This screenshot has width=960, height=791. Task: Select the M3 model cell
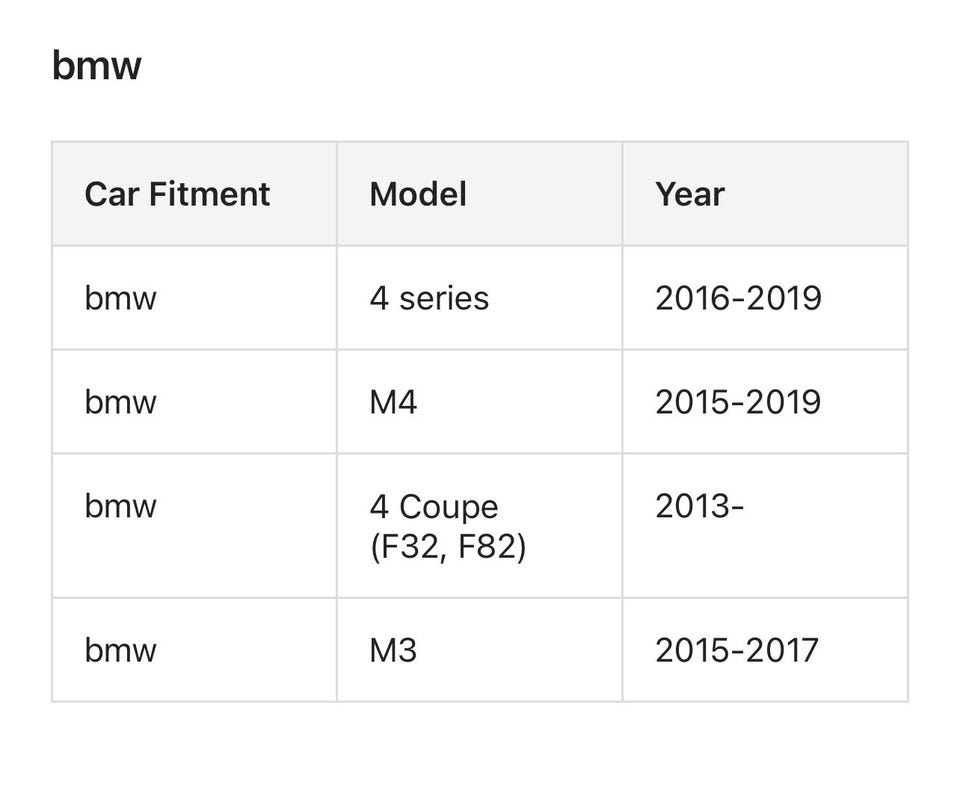tap(393, 650)
